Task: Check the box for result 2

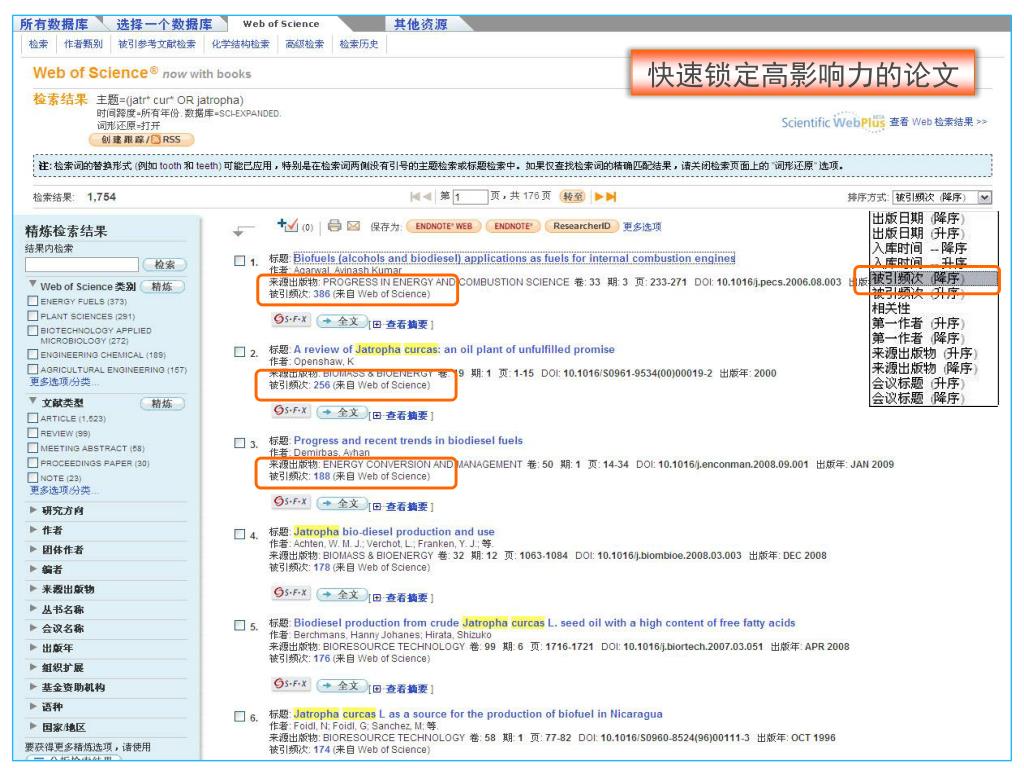Action: pyautogui.click(x=240, y=352)
